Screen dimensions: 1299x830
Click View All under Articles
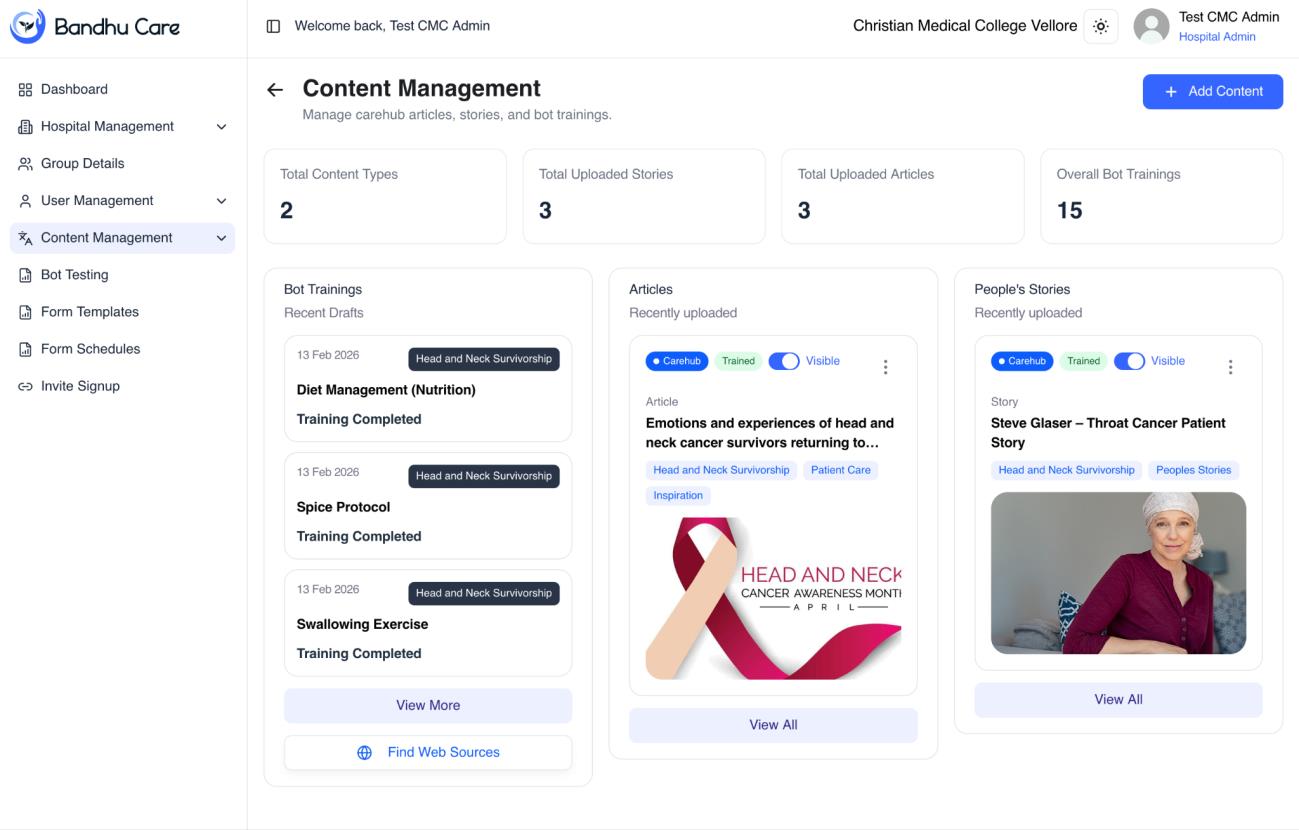773,725
